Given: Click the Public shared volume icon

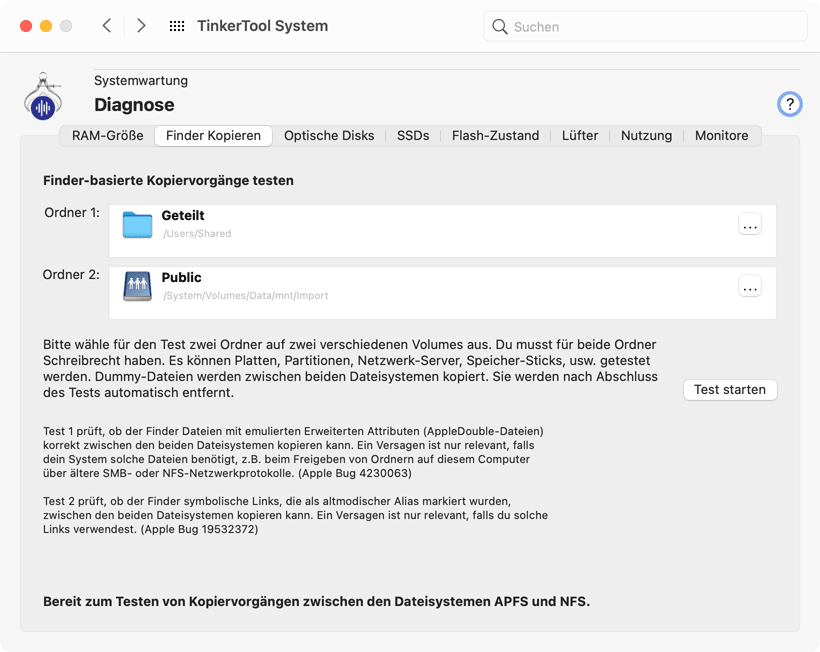Looking at the screenshot, I should click(x=138, y=286).
